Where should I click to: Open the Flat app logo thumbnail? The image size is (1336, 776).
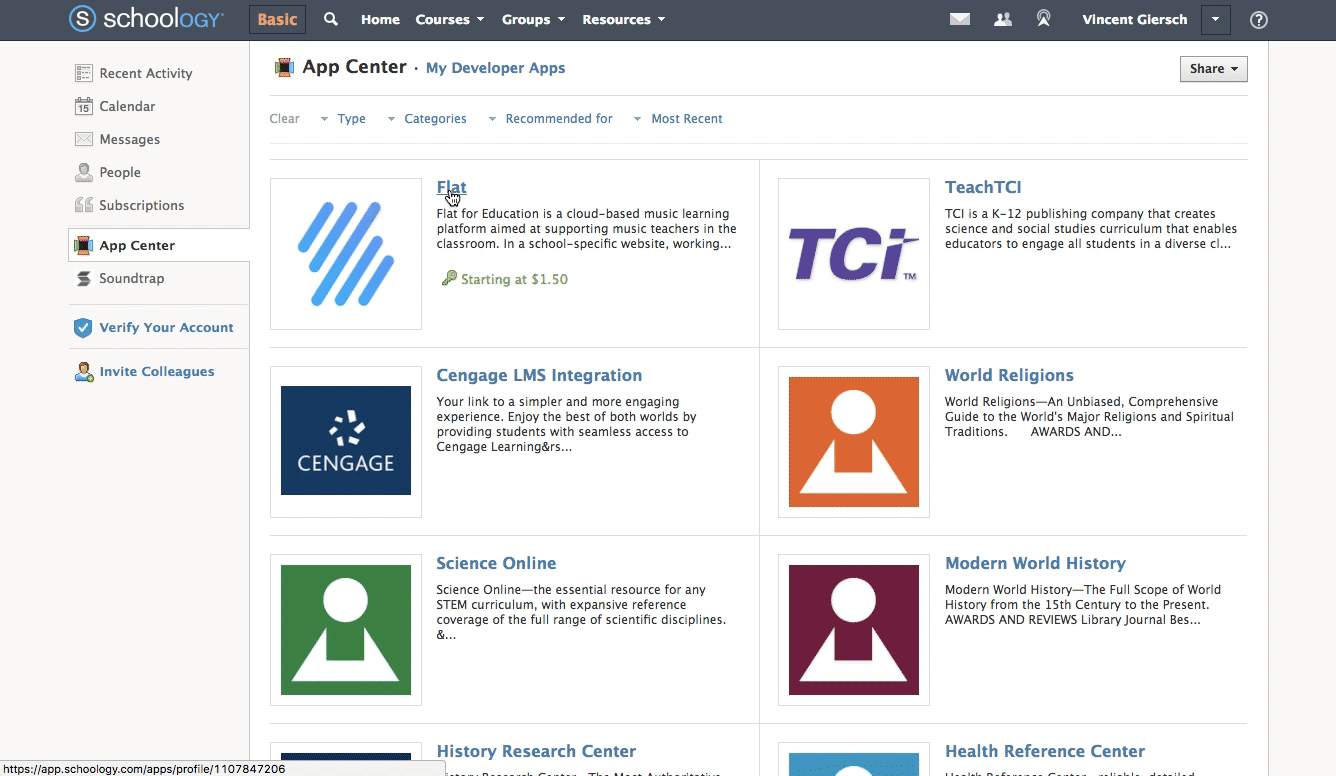[346, 254]
